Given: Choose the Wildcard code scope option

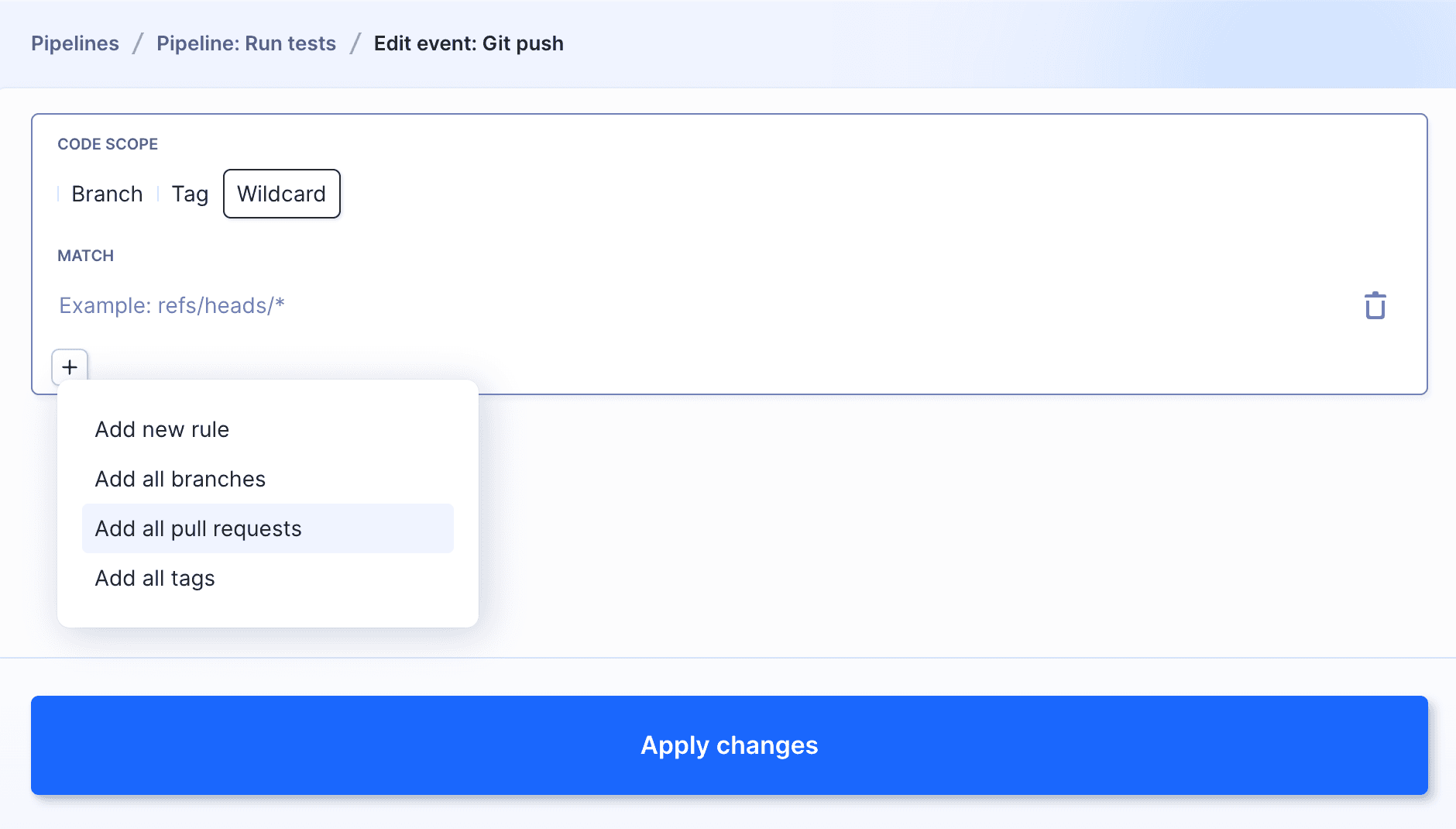Looking at the screenshot, I should [x=281, y=194].
